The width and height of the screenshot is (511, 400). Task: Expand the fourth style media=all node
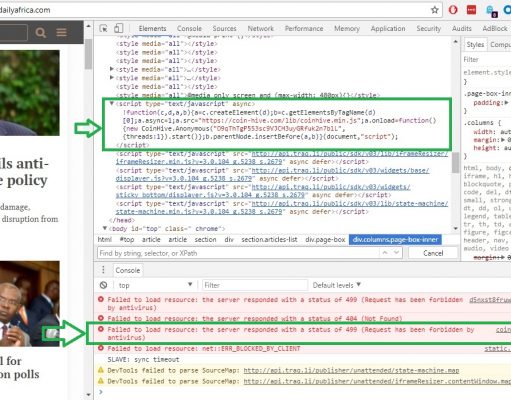(x=112, y=69)
